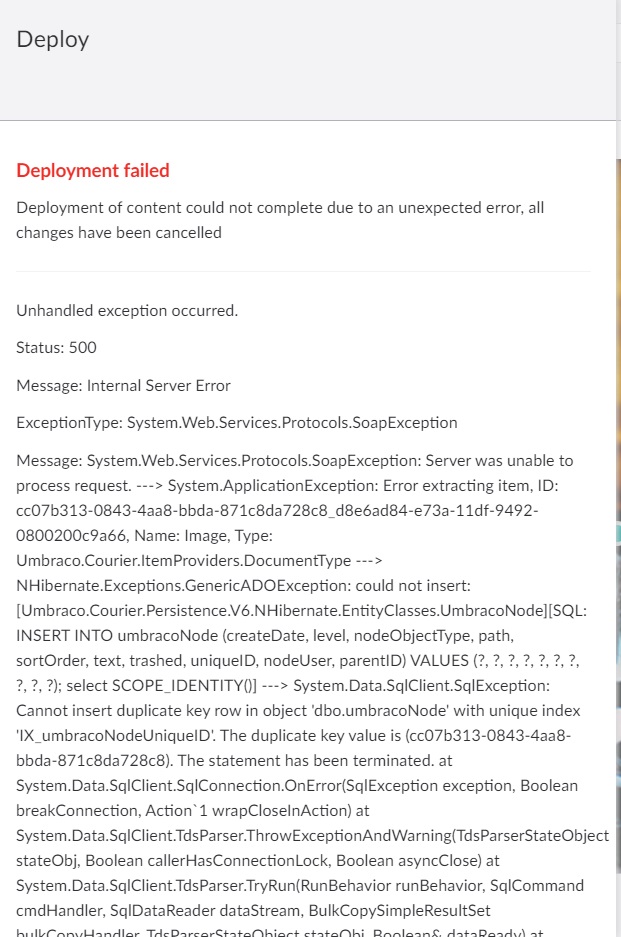Click the SqlConnection.OnError stack trace line

click(x=297, y=785)
